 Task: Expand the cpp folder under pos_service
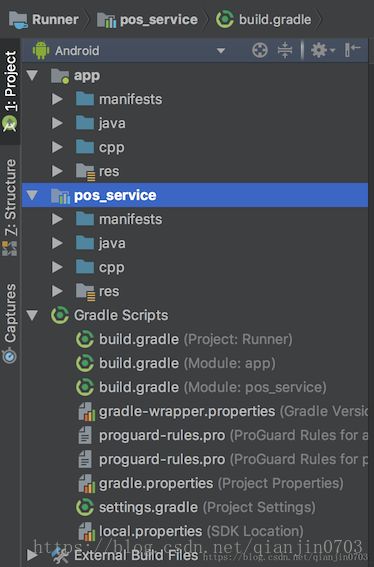[57, 267]
